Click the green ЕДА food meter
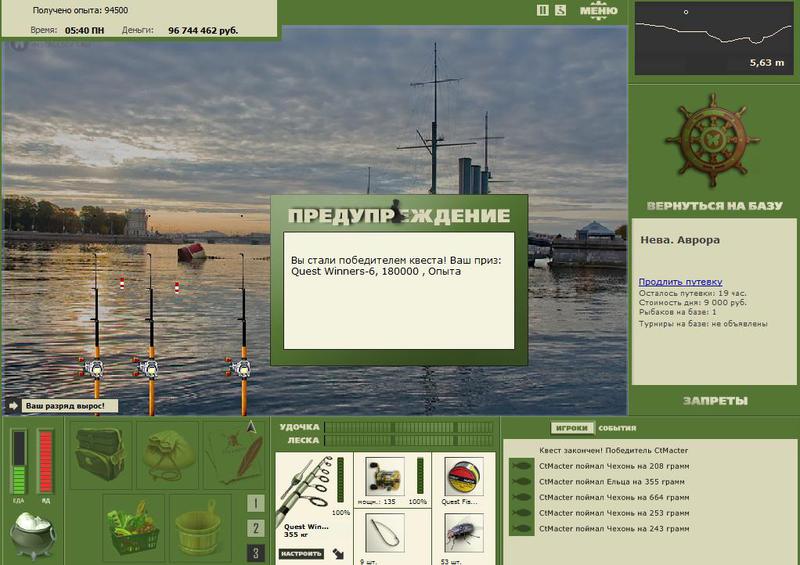The height and width of the screenshot is (565, 800). pyautogui.click(x=19, y=462)
